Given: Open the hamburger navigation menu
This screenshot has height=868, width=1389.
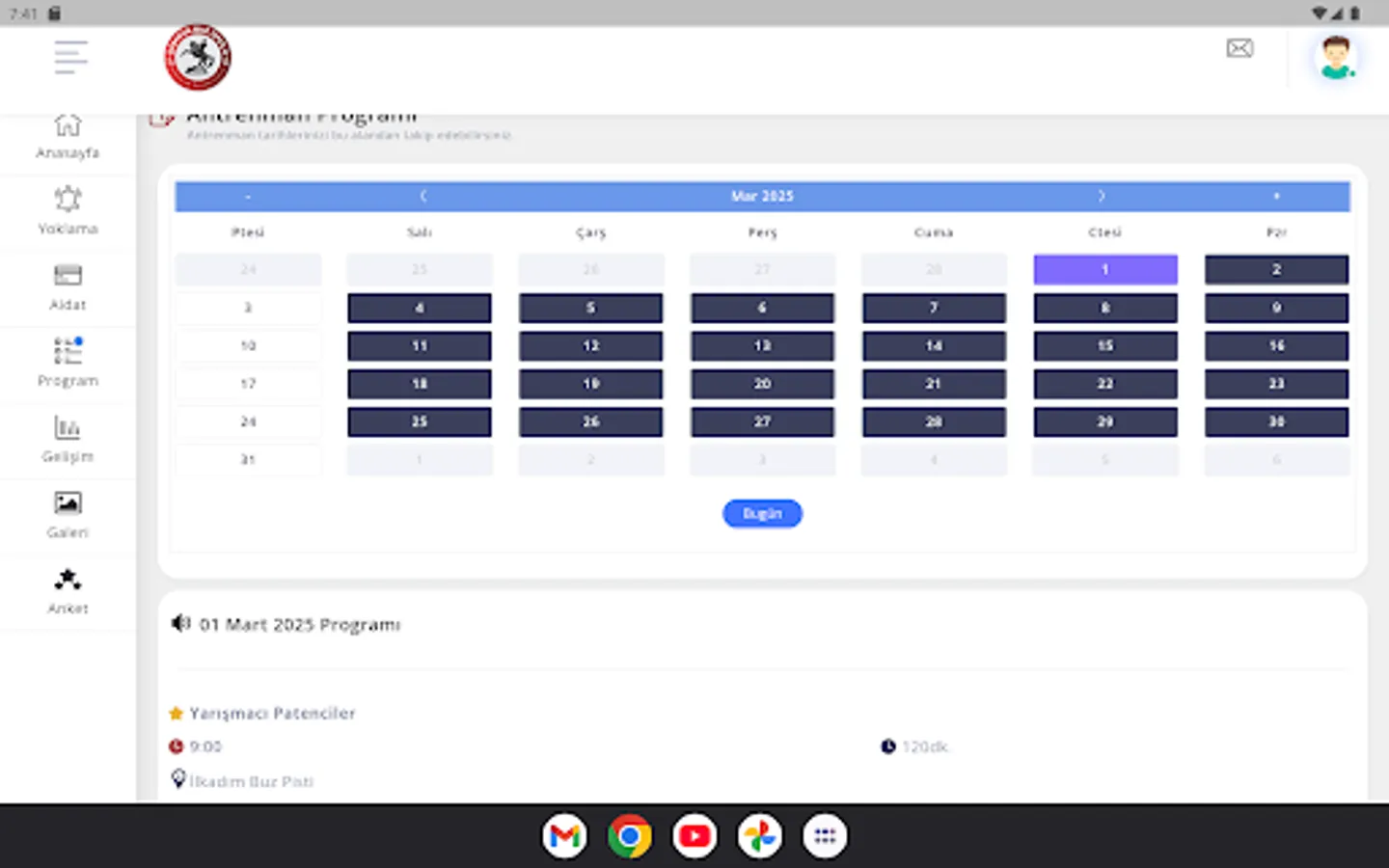Looking at the screenshot, I should [x=70, y=57].
